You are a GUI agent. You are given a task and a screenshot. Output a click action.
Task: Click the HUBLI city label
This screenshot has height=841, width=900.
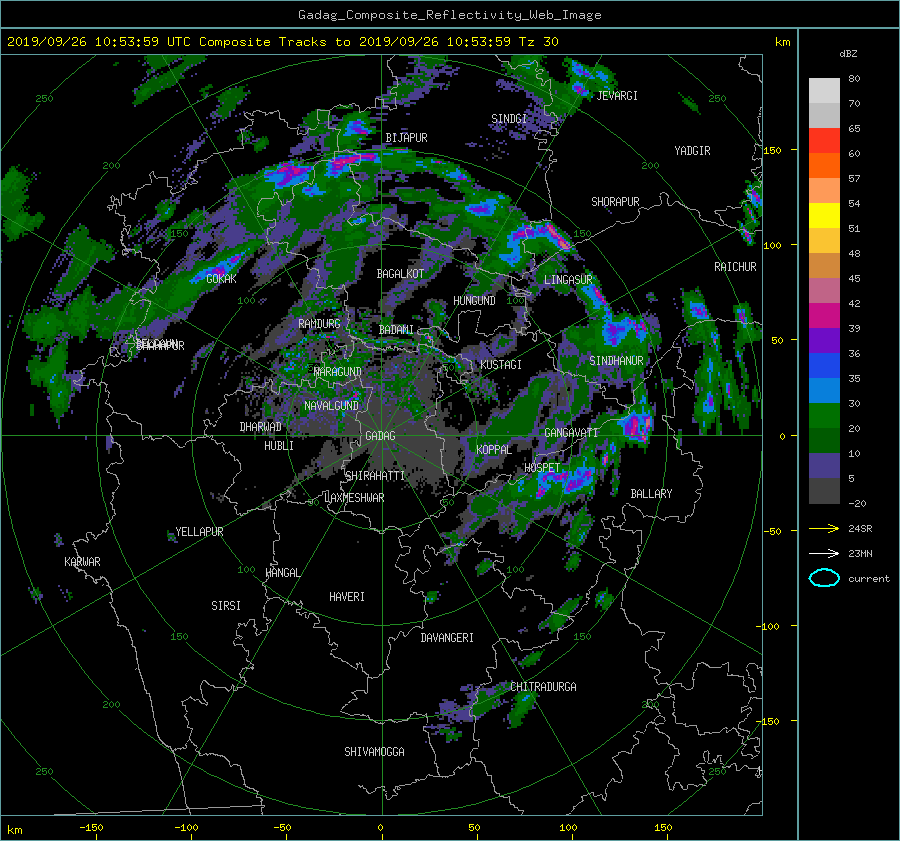tap(279, 446)
